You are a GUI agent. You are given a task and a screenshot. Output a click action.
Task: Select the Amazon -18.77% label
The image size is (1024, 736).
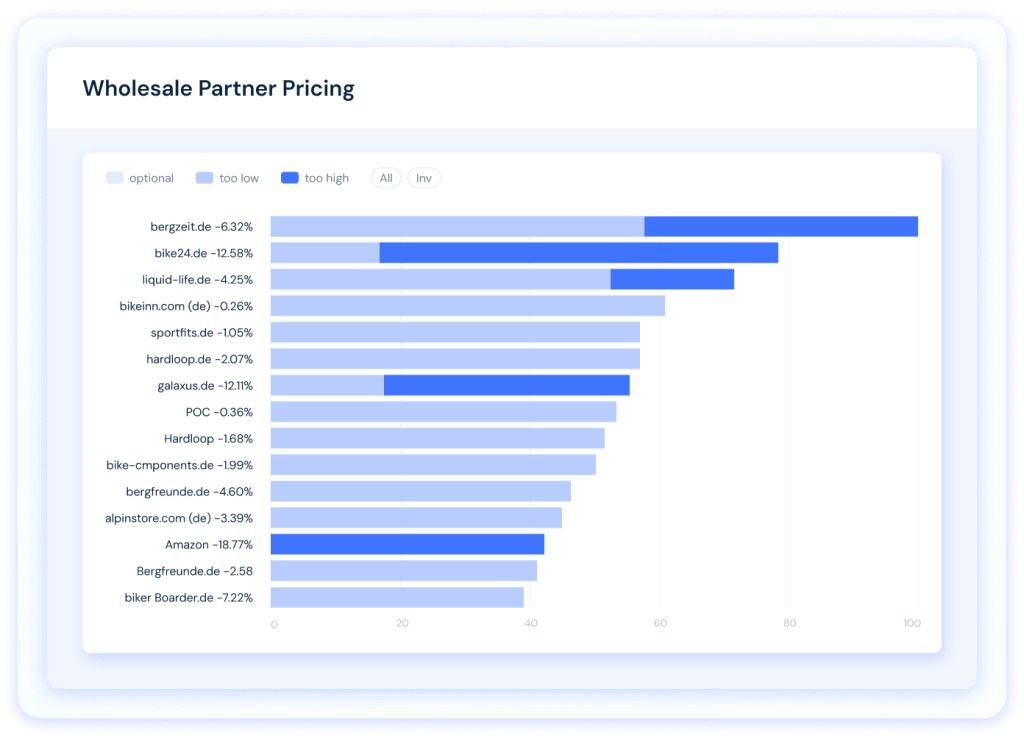209,544
